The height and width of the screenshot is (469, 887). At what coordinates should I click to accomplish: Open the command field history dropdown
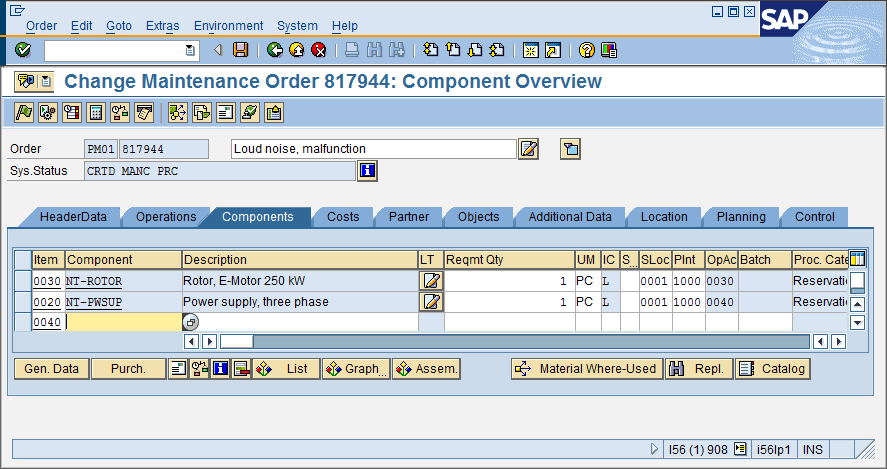coord(190,50)
